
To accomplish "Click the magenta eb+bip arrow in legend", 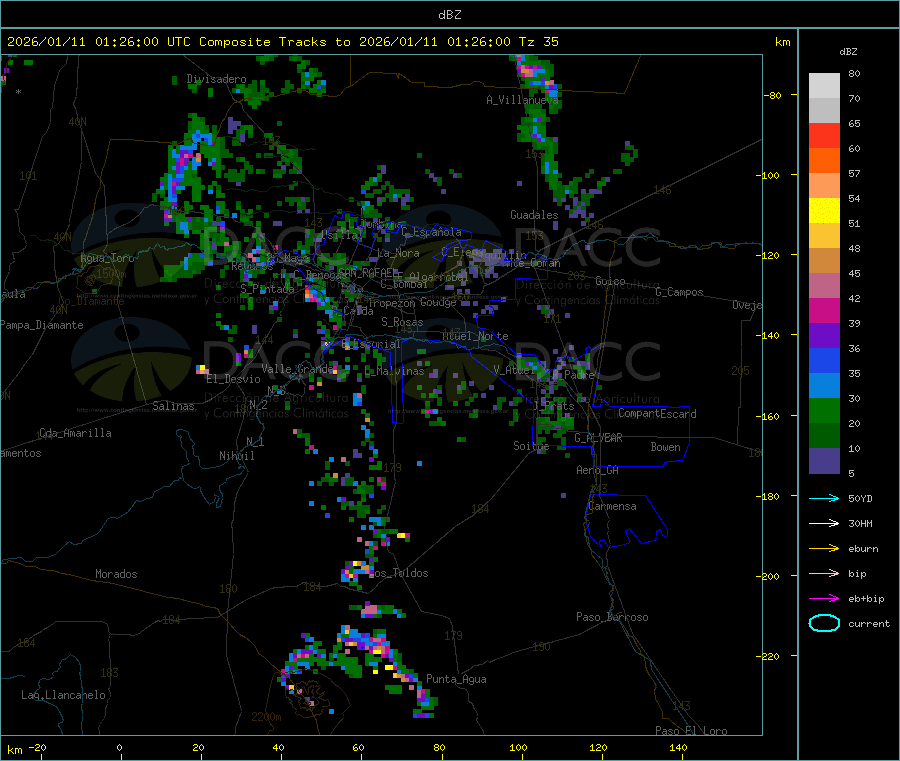I will coord(824,599).
